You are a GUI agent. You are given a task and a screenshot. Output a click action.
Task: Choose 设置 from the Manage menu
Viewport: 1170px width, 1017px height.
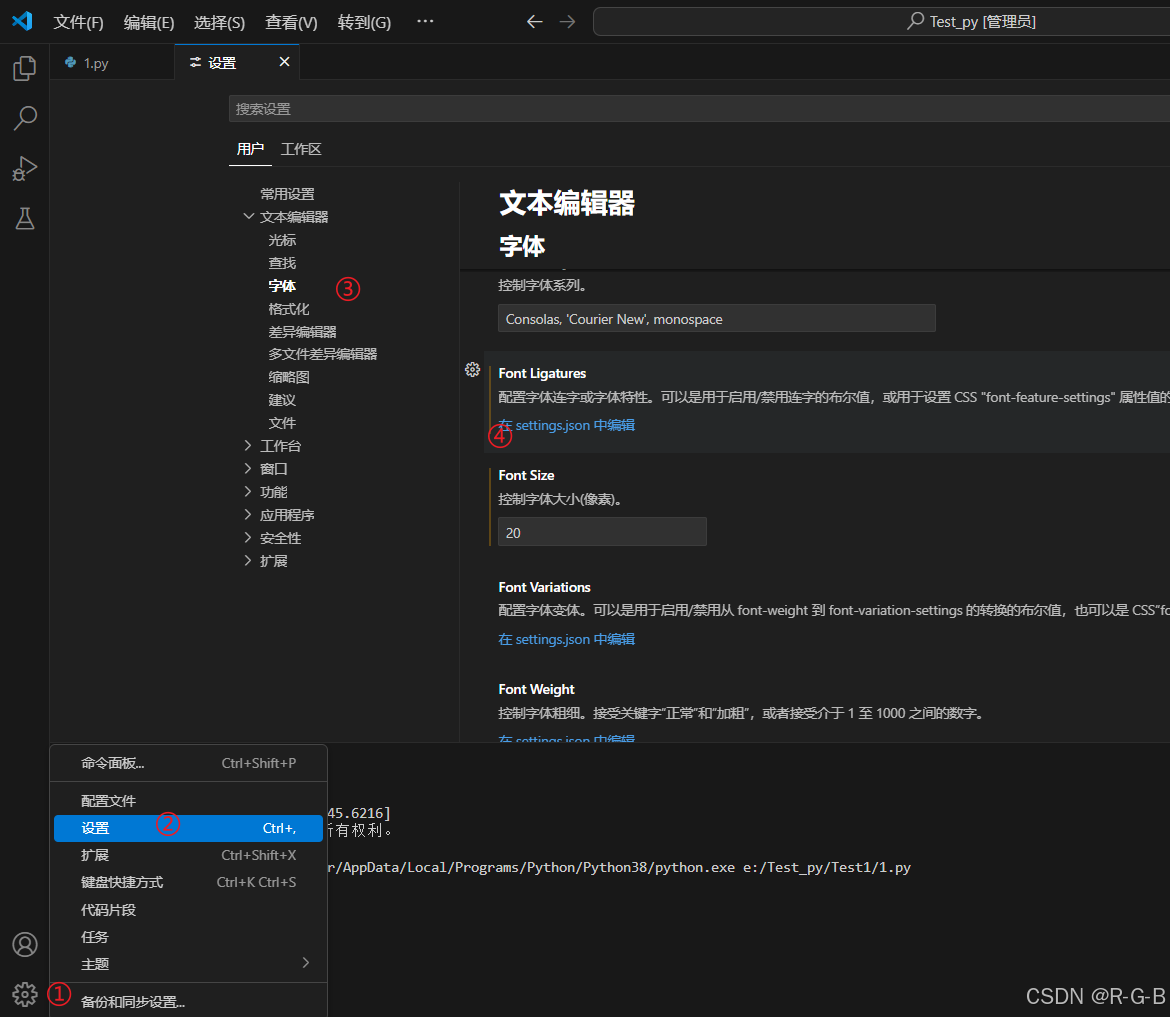188,828
